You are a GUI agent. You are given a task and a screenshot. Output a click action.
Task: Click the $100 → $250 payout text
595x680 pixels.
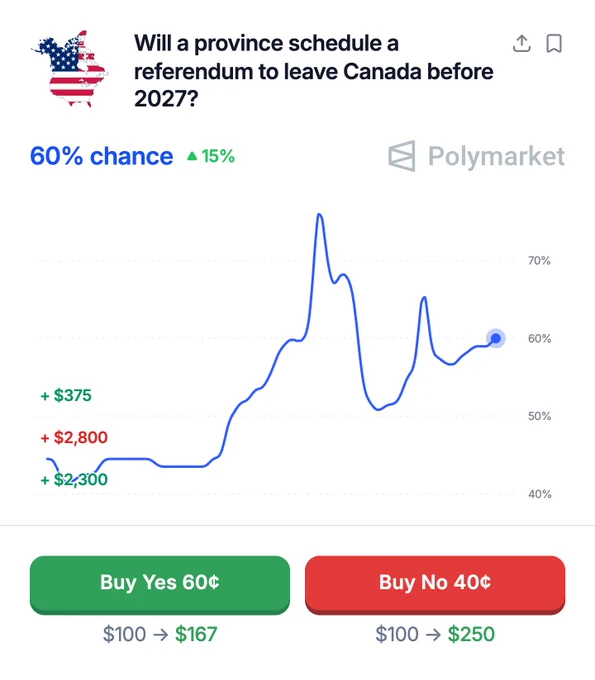pos(435,634)
